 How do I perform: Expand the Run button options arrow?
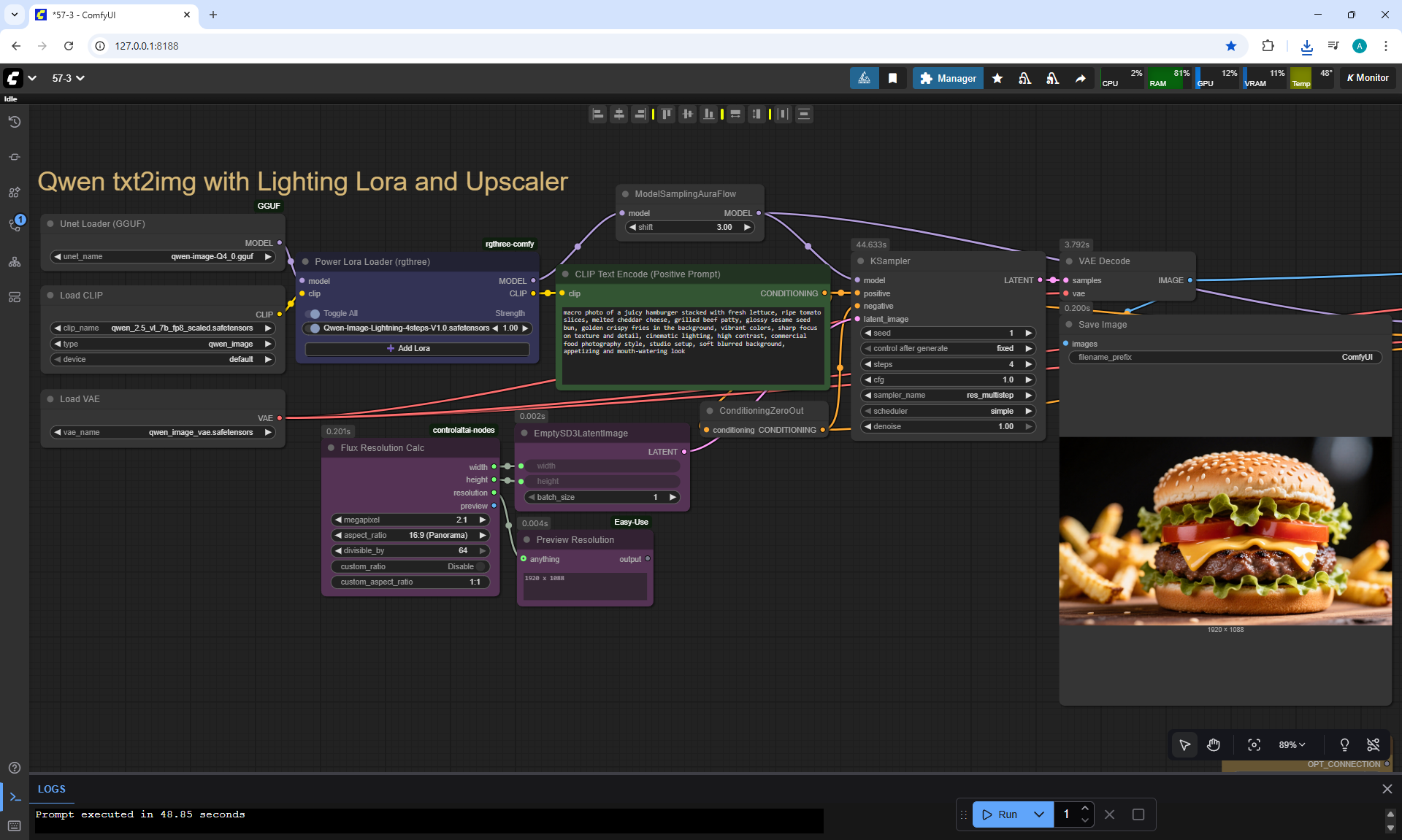[x=1038, y=814]
